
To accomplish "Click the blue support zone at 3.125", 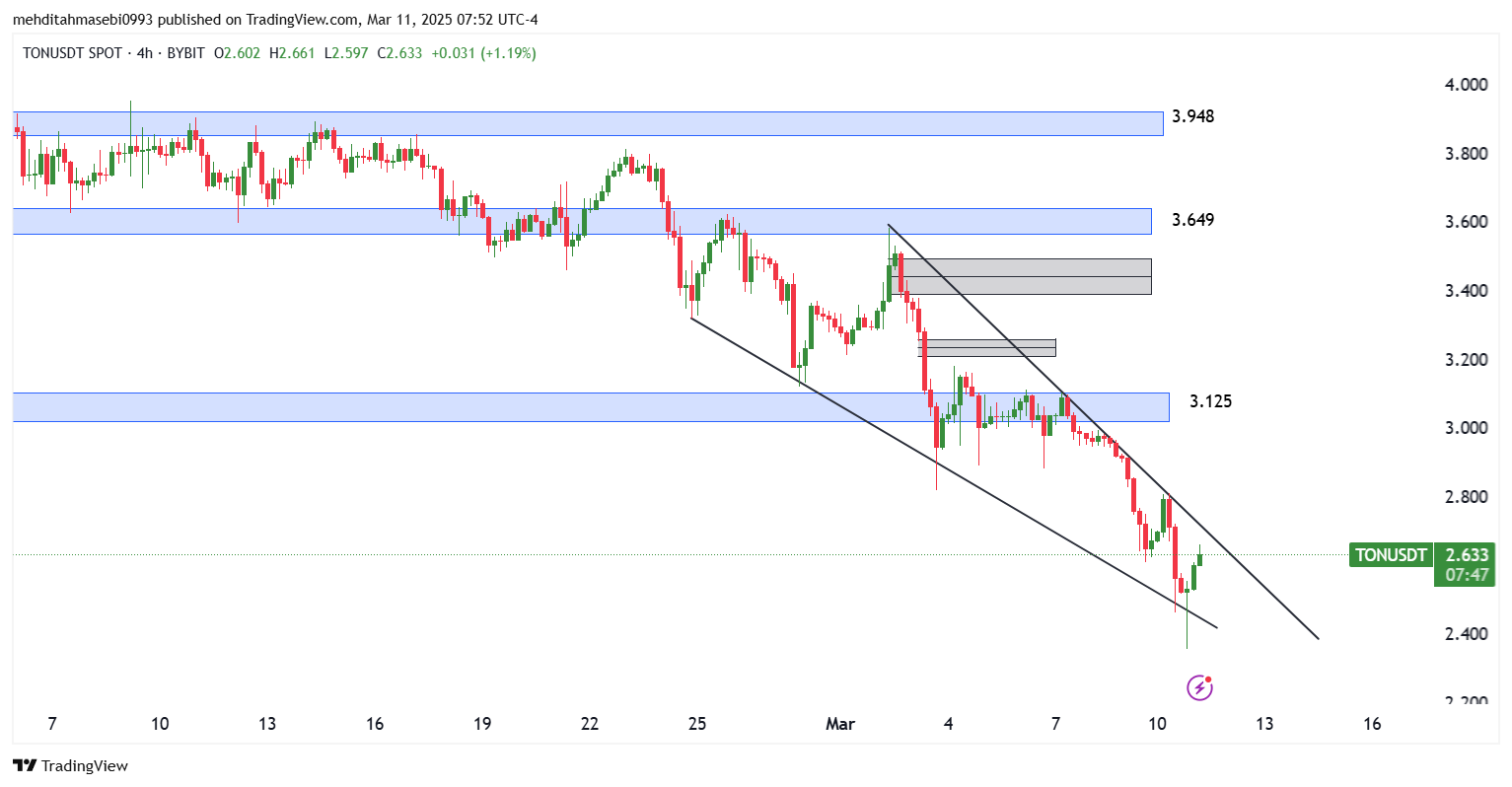I will pyautogui.click(x=591, y=407).
